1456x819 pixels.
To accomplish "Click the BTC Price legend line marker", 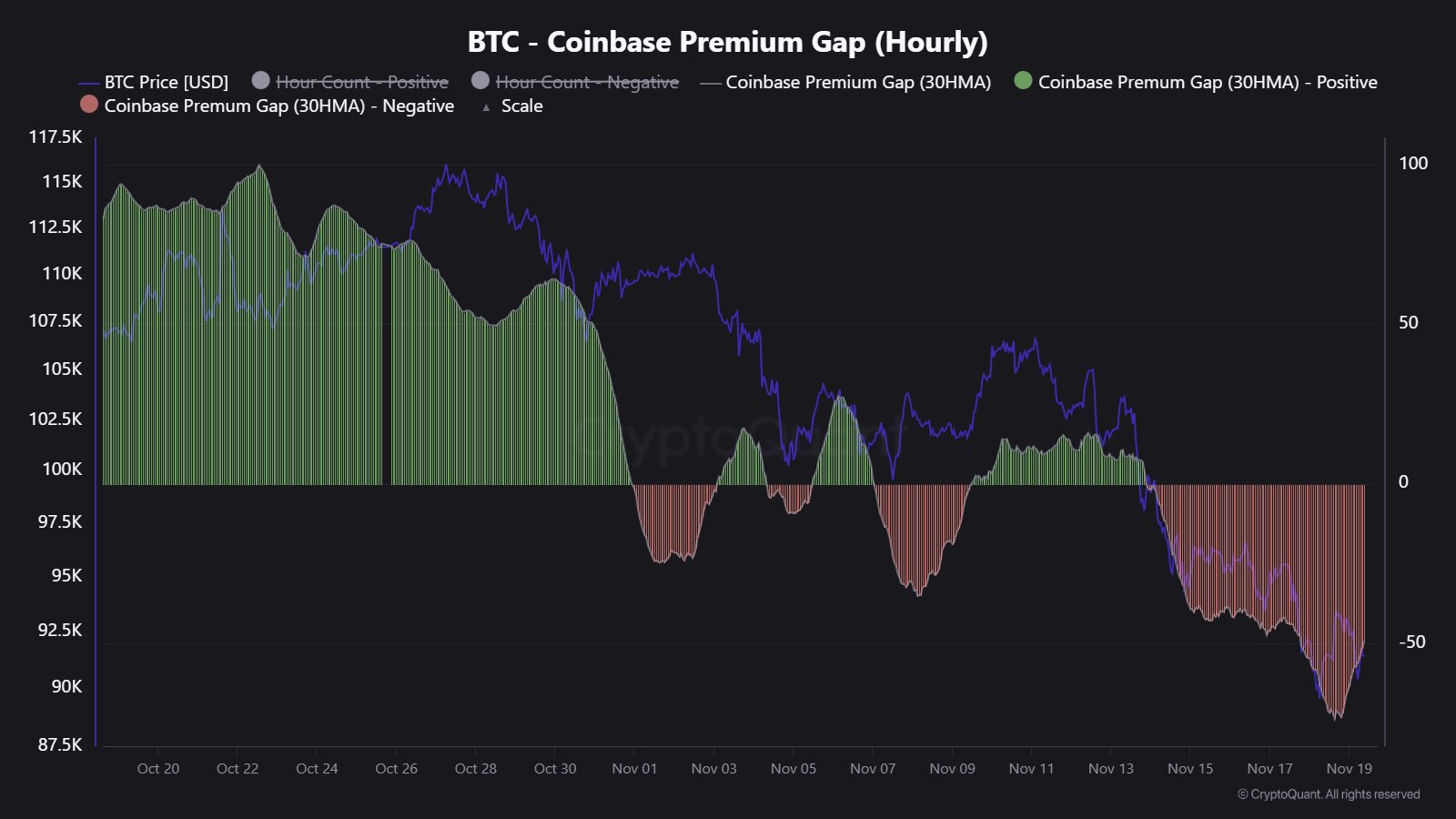I will tap(89, 83).
